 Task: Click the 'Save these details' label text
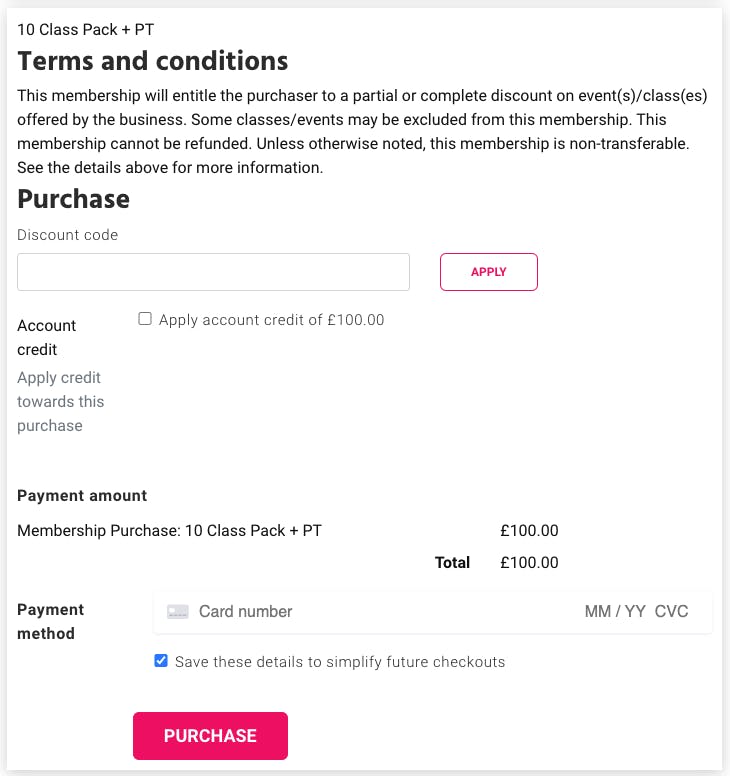pyautogui.click(x=340, y=662)
